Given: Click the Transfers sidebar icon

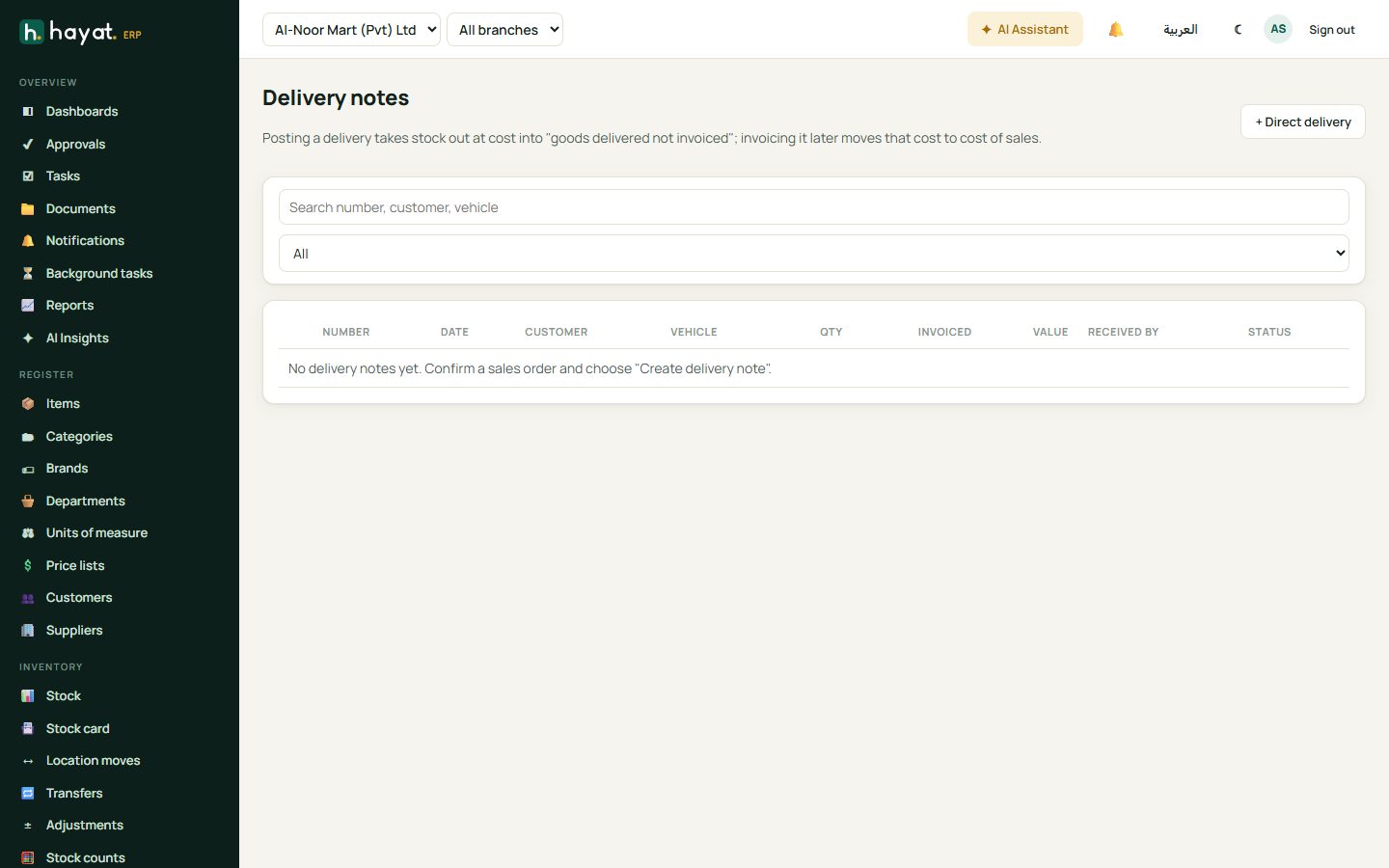Looking at the screenshot, I should [28, 794].
